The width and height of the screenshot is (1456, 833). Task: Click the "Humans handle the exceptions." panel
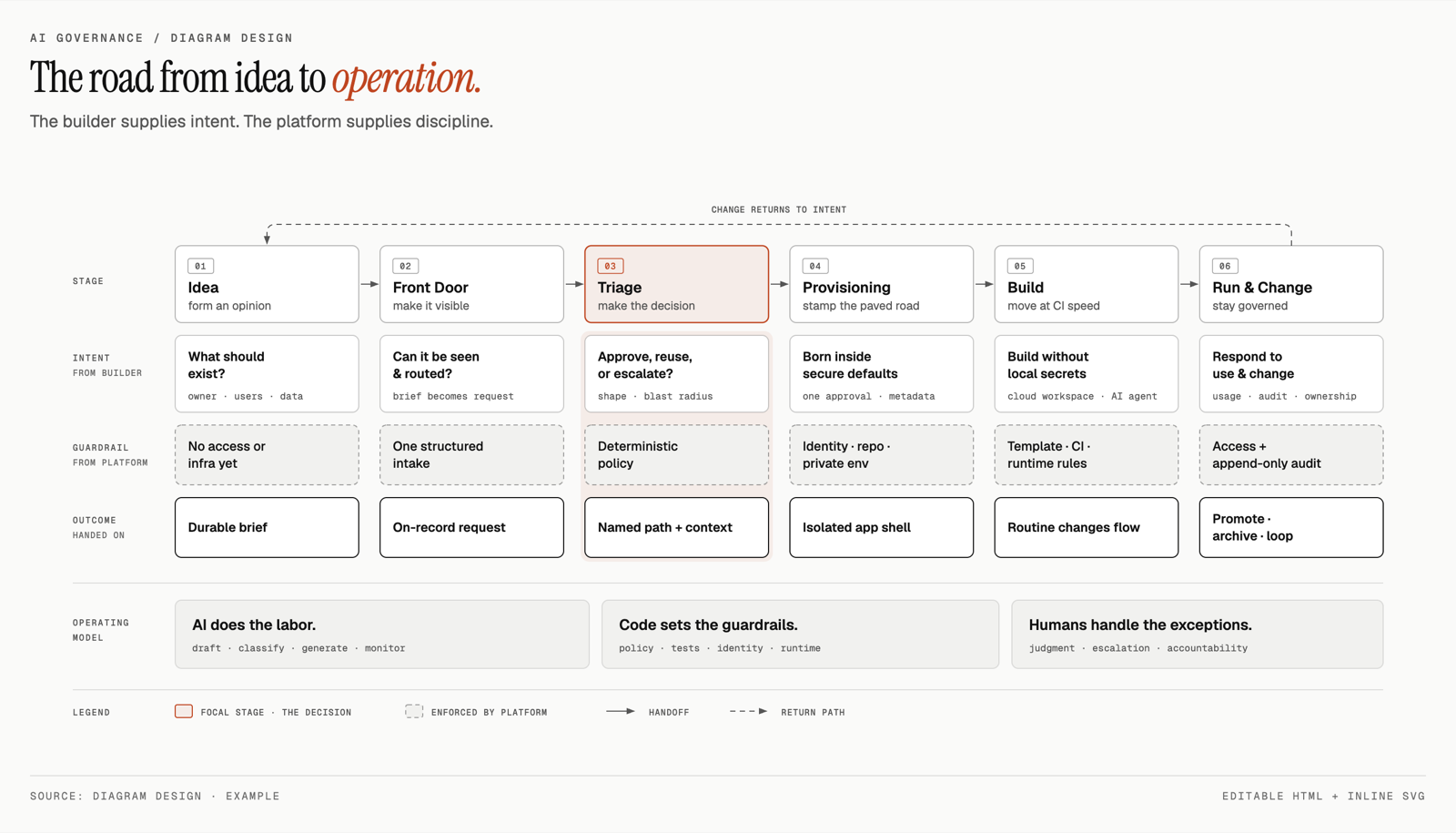pos(1198,635)
